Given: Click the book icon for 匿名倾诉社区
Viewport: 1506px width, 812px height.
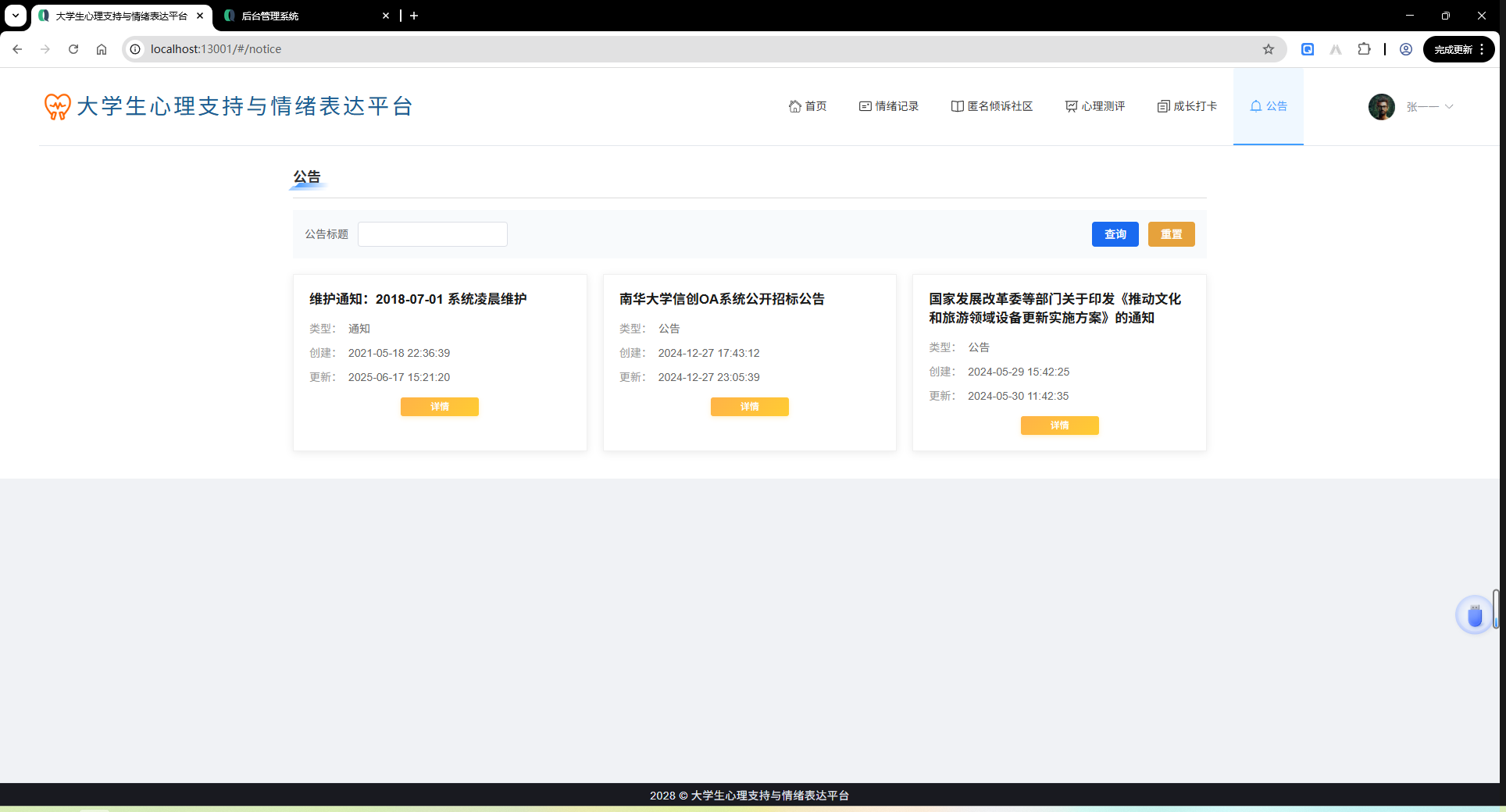Looking at the screenshot, I should [956, 106].
